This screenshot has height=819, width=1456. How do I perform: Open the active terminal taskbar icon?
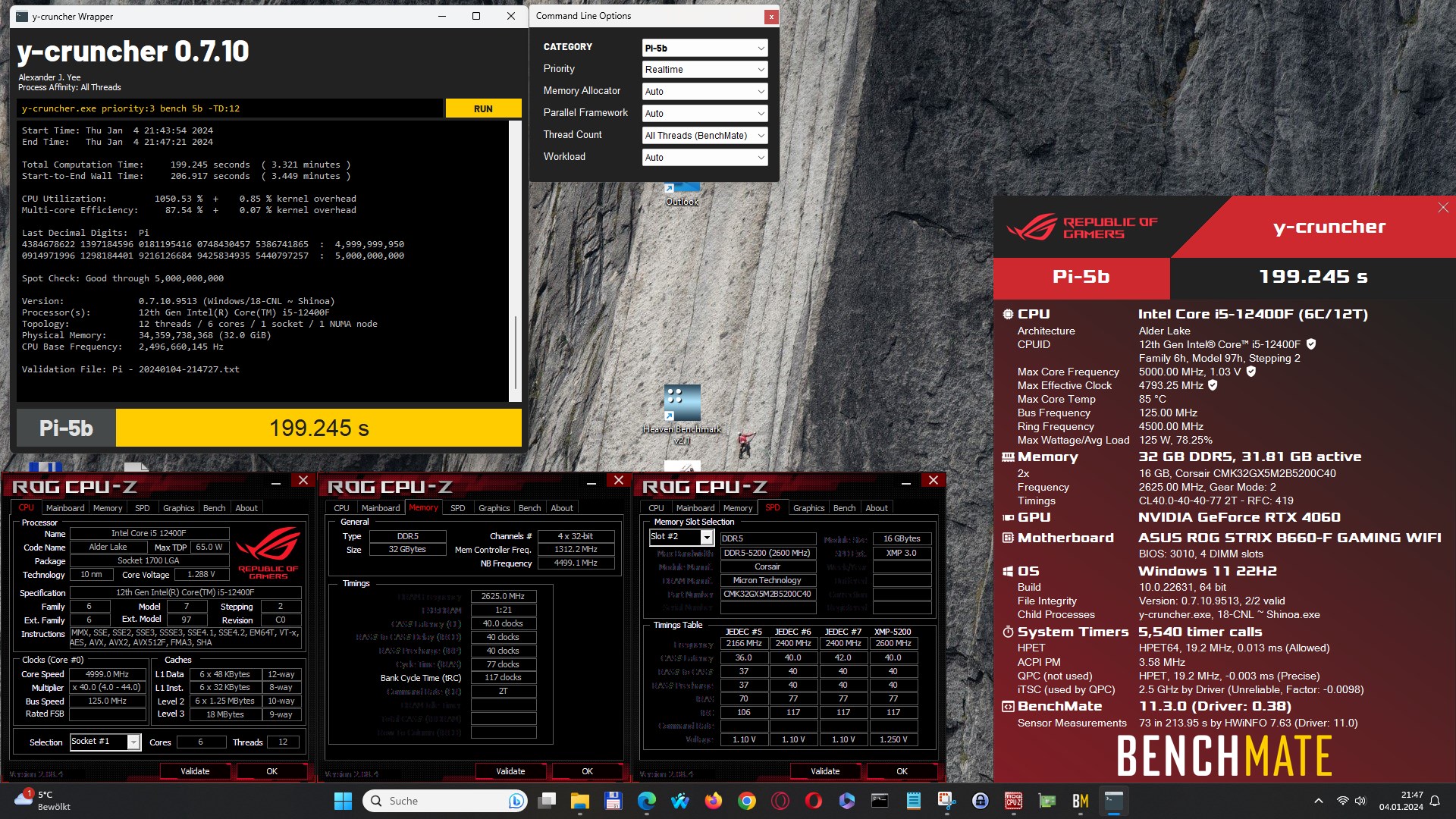(1114, 801)
